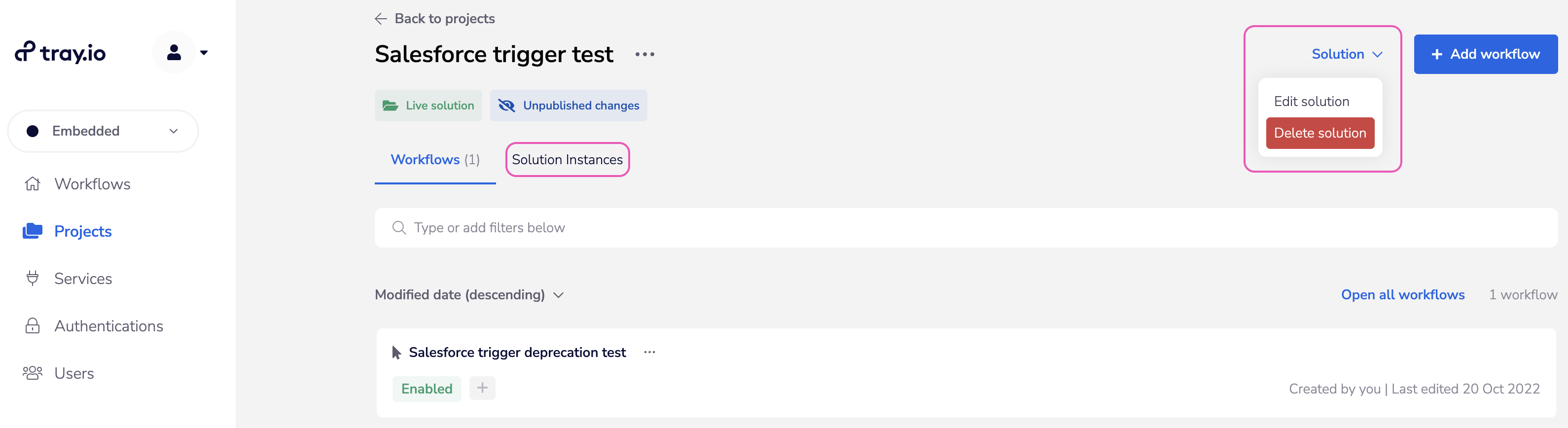Open workflow card three-dot menu

(649, 353)
